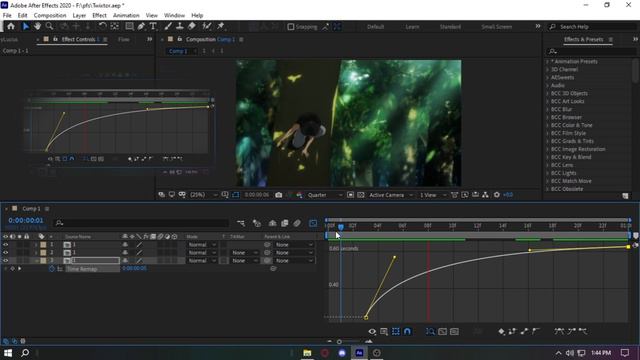Toggle graph editor snap magnet icon
The height and width of the screenshot is (360, 640).
[407, 331]
